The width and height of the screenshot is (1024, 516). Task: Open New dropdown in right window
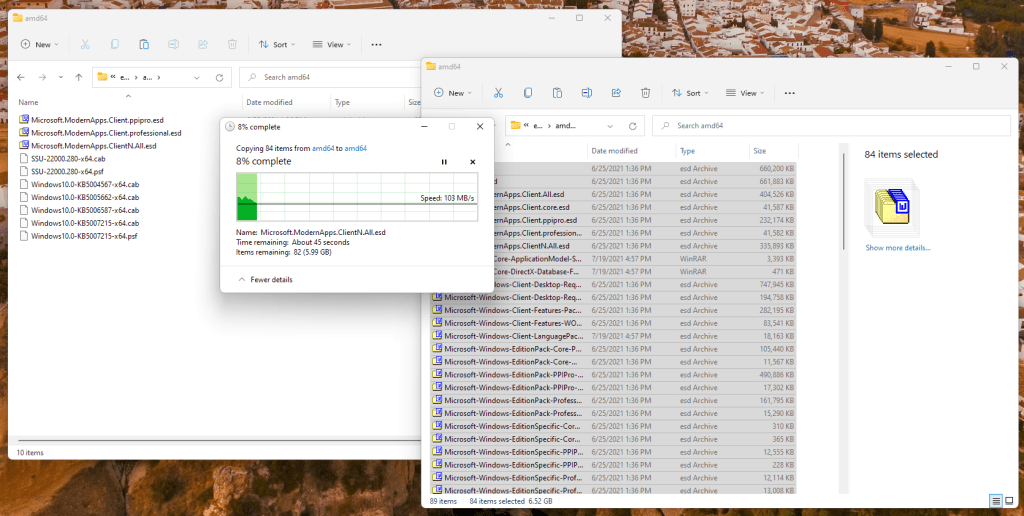click(x=453, y=93)
